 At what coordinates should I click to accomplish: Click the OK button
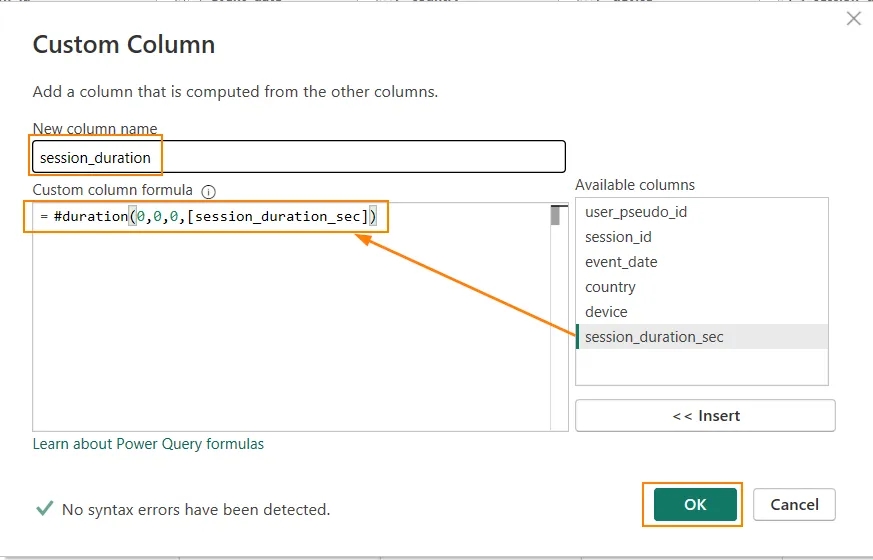point(695,504)
